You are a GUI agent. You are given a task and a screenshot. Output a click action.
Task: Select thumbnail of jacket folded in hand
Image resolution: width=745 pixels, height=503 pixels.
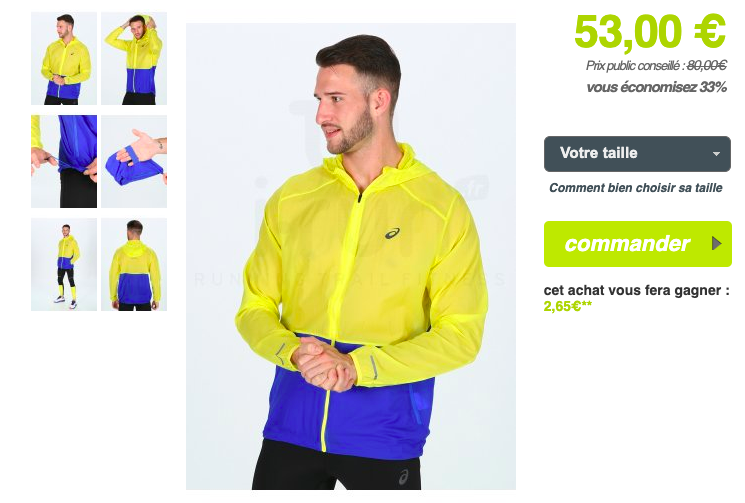134,161
